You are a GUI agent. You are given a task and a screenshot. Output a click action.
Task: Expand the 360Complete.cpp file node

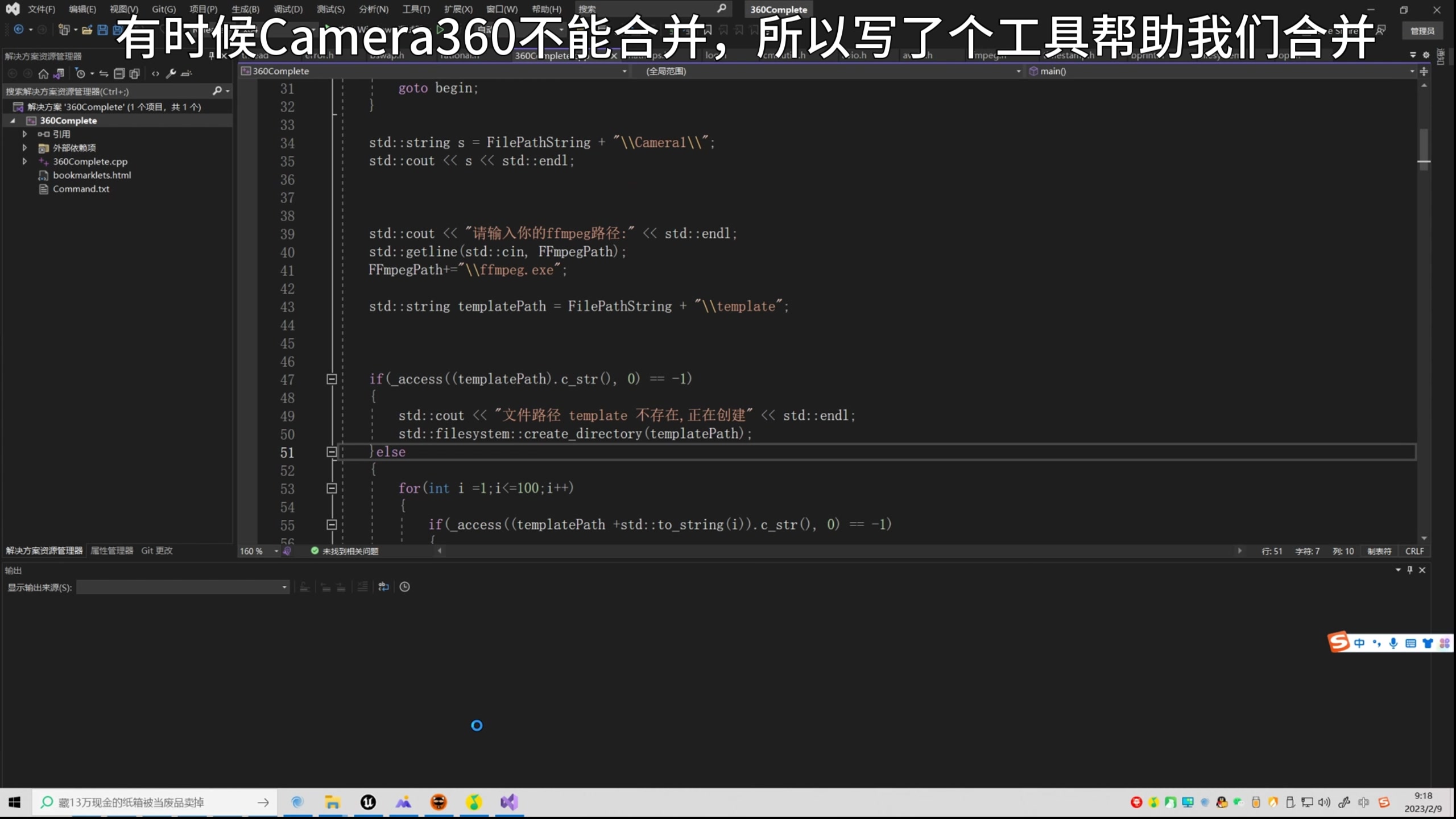(24, 162)
